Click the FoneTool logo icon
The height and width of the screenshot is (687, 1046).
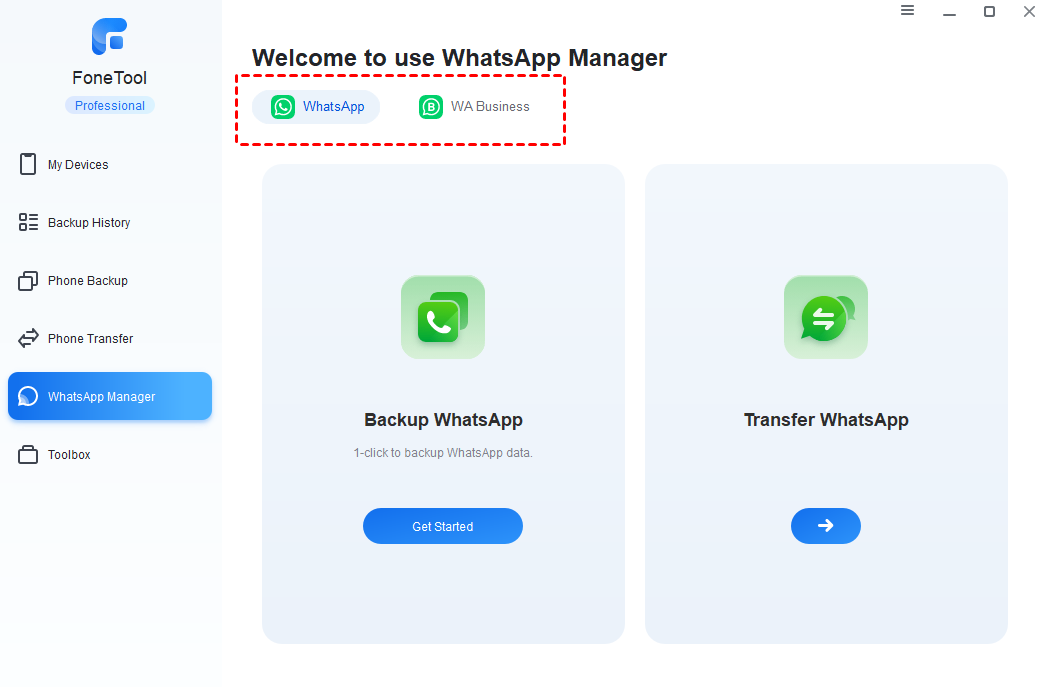(x=109, y=37)
